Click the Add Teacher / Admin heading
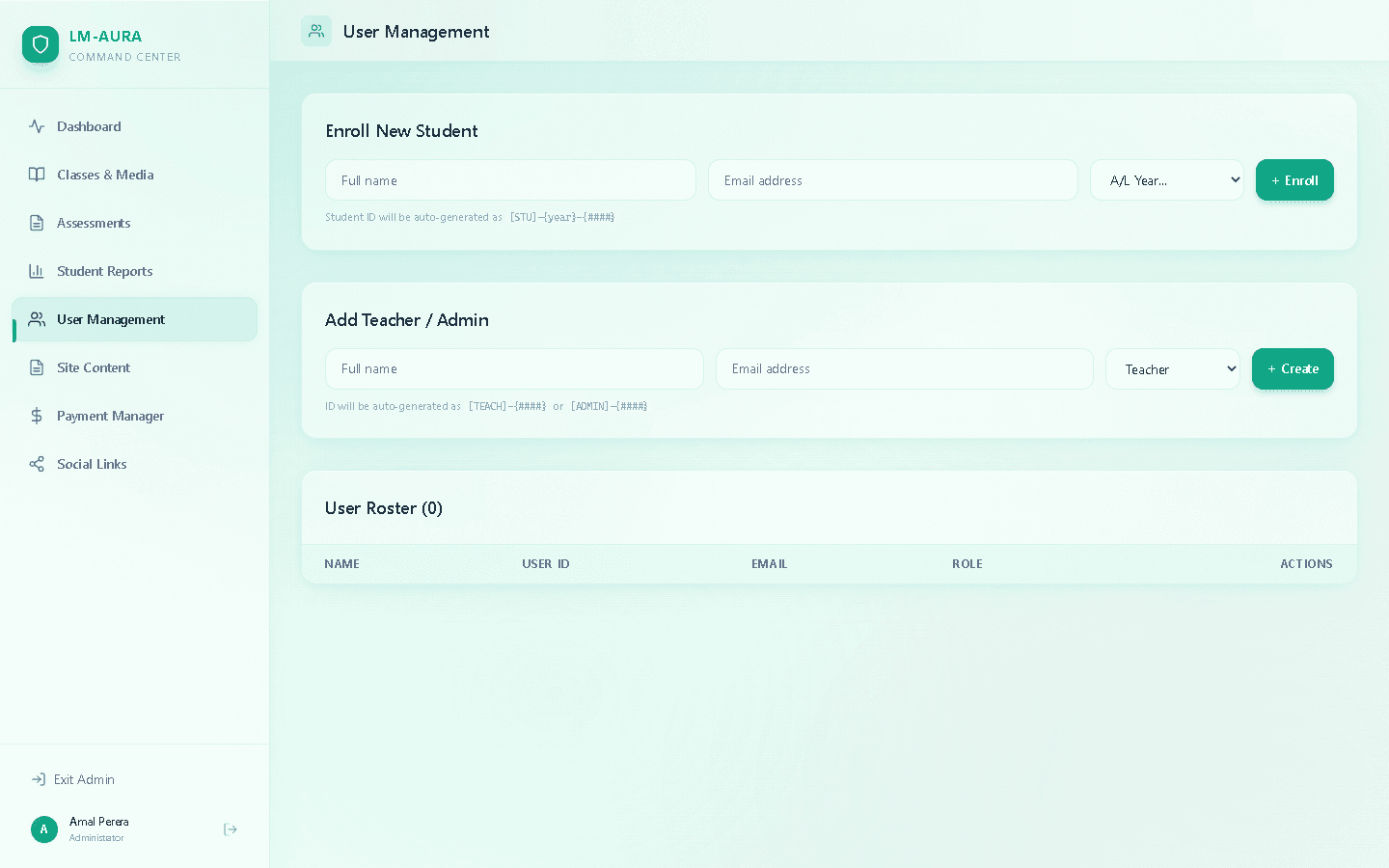 point(407,320)
